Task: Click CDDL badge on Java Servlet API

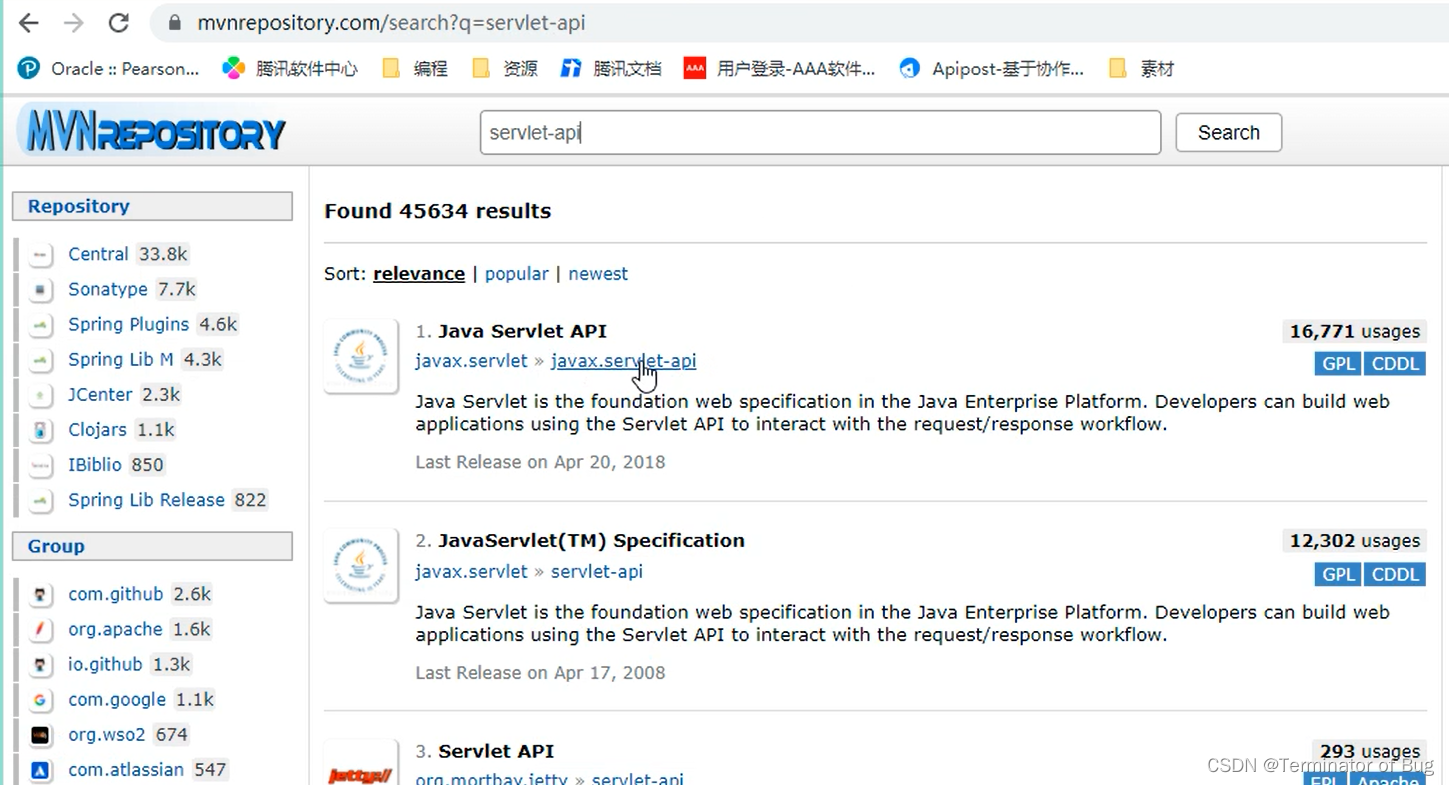Action: (x=1395, y=364)
